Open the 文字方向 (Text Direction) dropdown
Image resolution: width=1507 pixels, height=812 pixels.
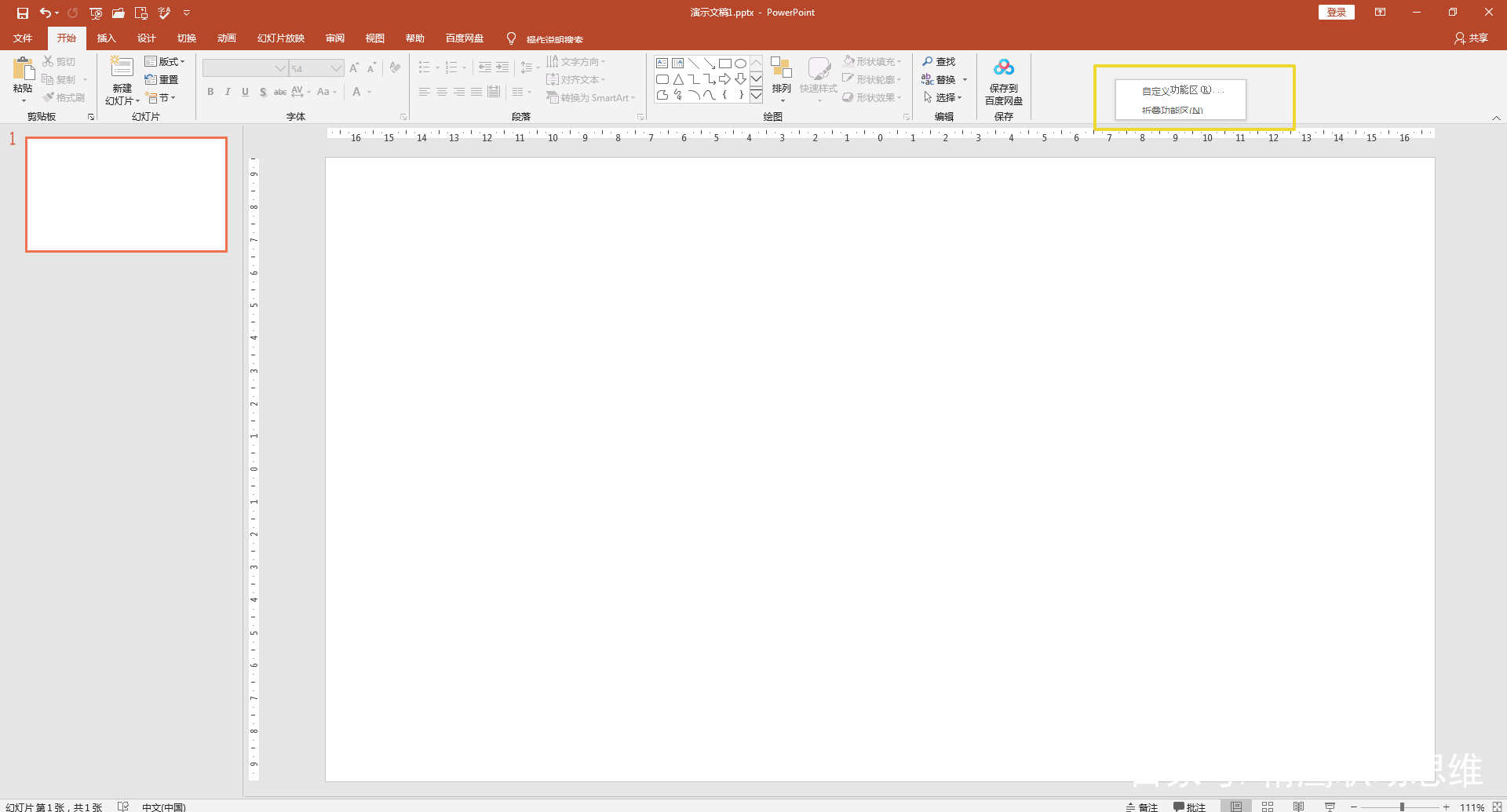click(x=576, y=61)
